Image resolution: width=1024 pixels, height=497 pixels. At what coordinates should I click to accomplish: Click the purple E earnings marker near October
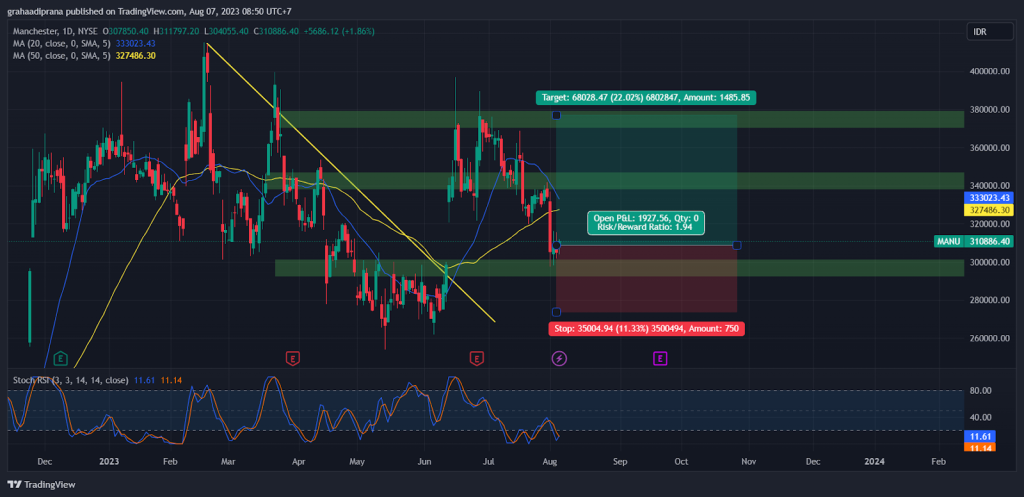660,358
